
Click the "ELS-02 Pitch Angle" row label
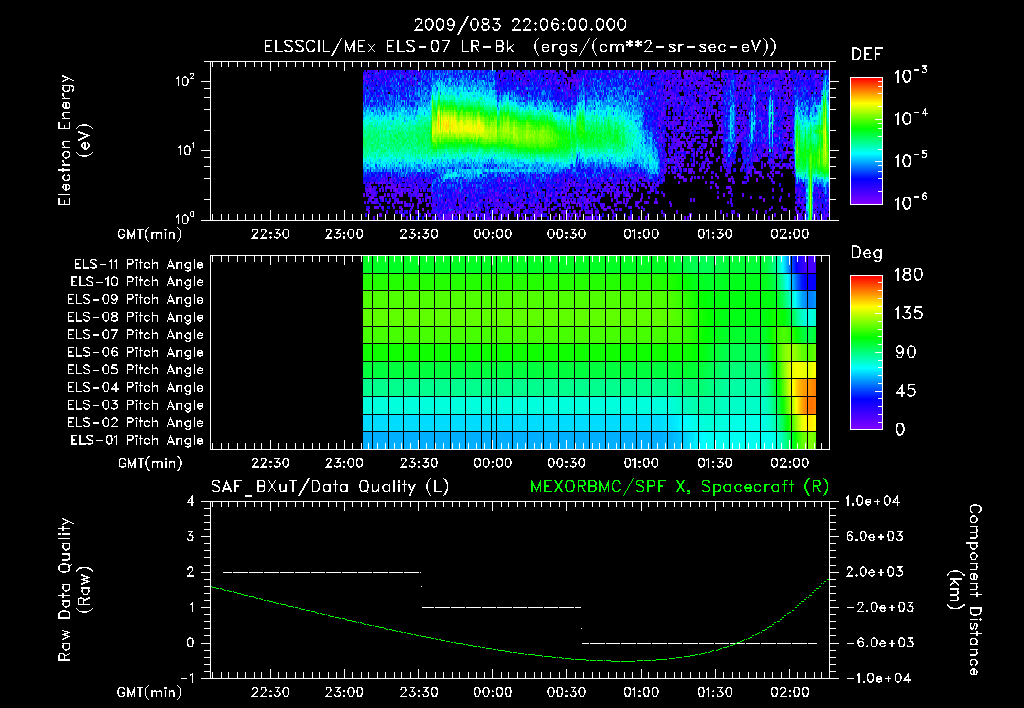136,423
